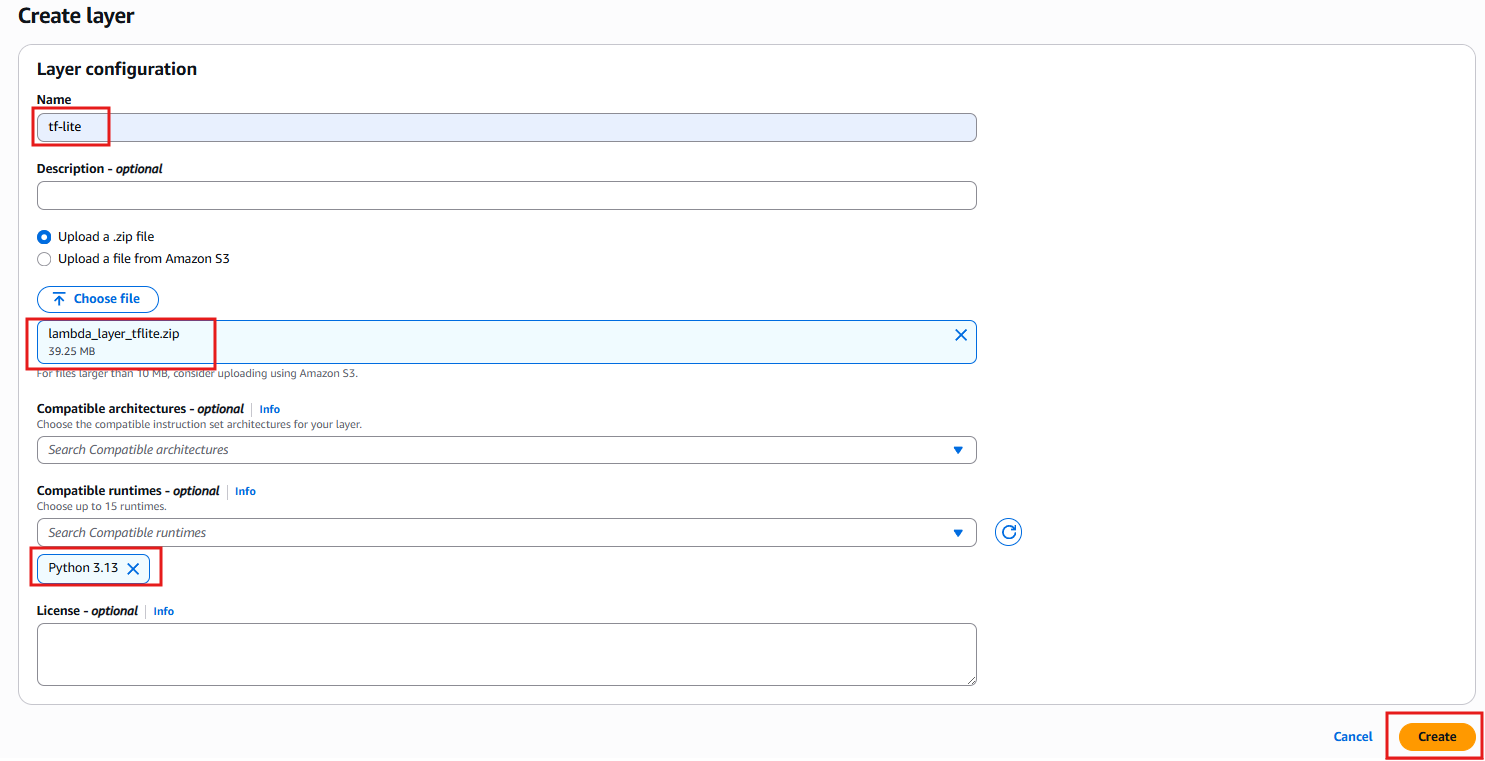Viewport: 1485px width, 761px height.
Task: Select the Upload a .zip file option
Action: 44,237
